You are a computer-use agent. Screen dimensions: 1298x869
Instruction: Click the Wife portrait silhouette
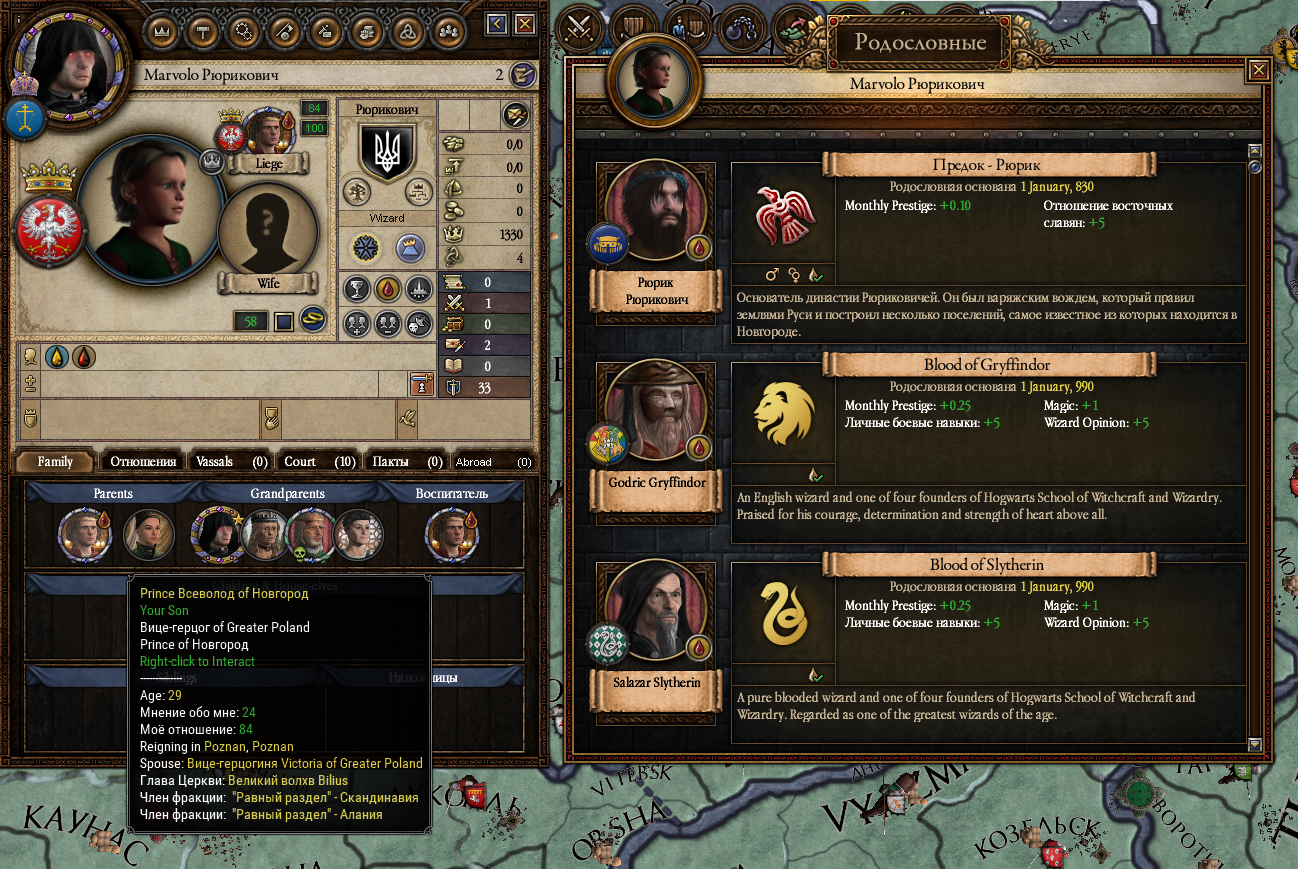[267, 231]
